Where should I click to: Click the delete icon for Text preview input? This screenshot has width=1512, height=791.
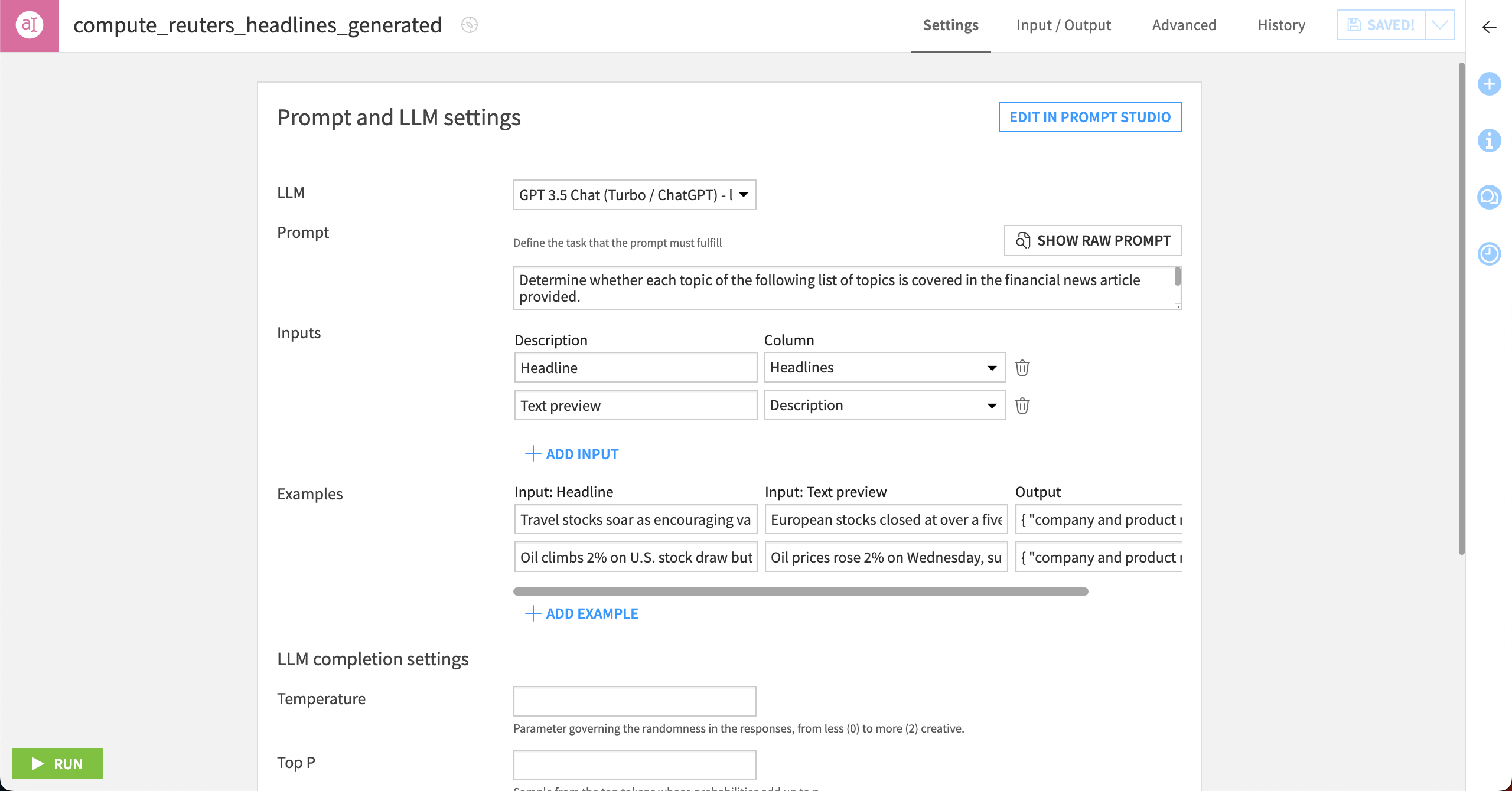click(1021, 405)
